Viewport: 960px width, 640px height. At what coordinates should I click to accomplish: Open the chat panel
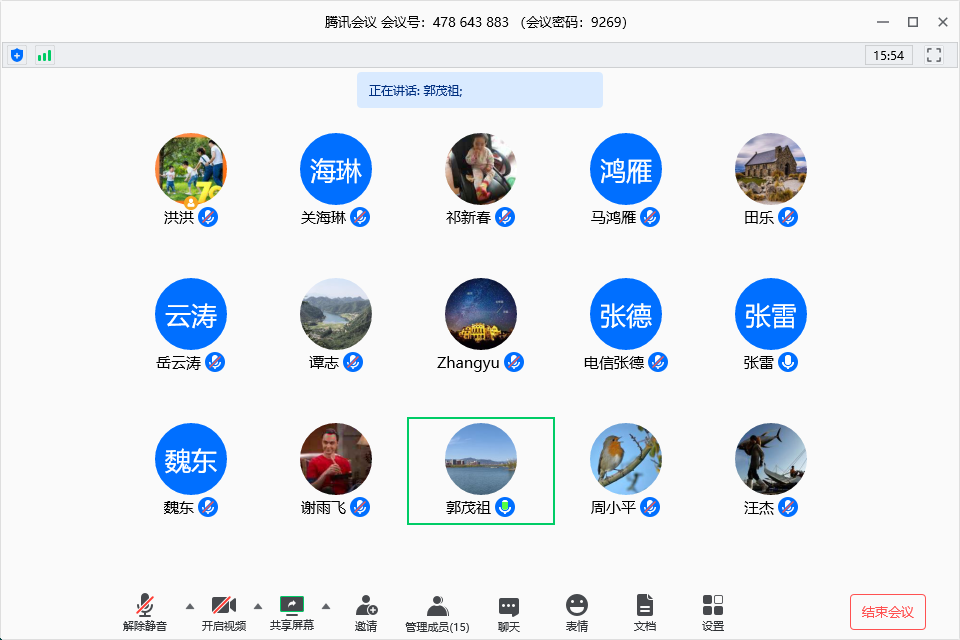(x=508, y=612)
